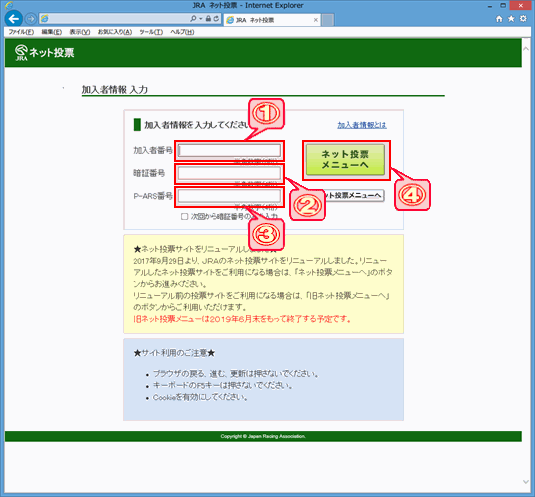Click the Cookieを有効にしてください line
Screen dimensions: 535x497
(x=200, y=397)
